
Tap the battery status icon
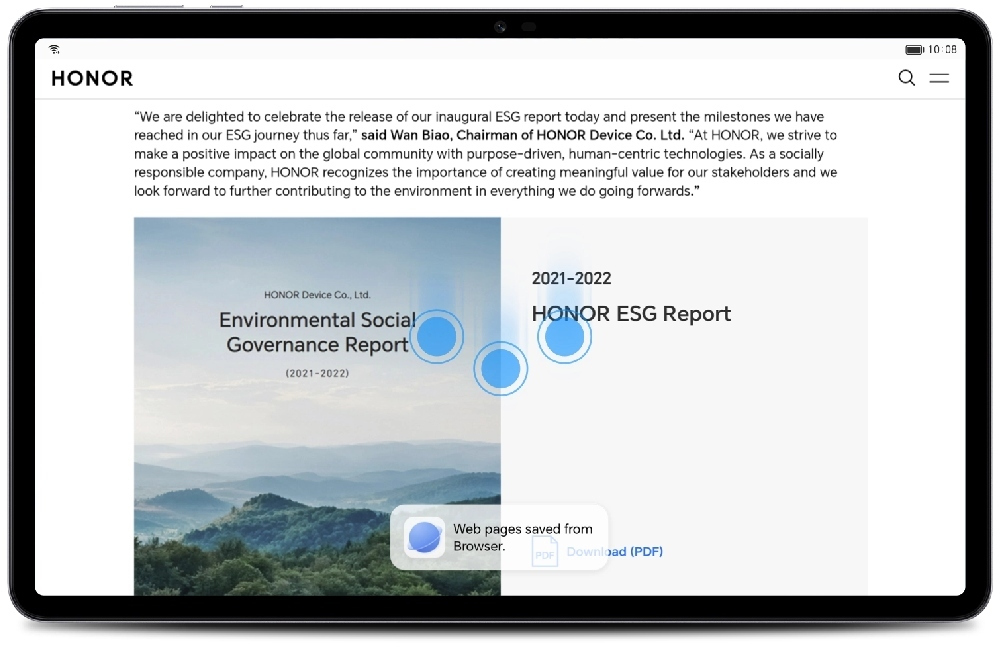[x=914, y=49]
